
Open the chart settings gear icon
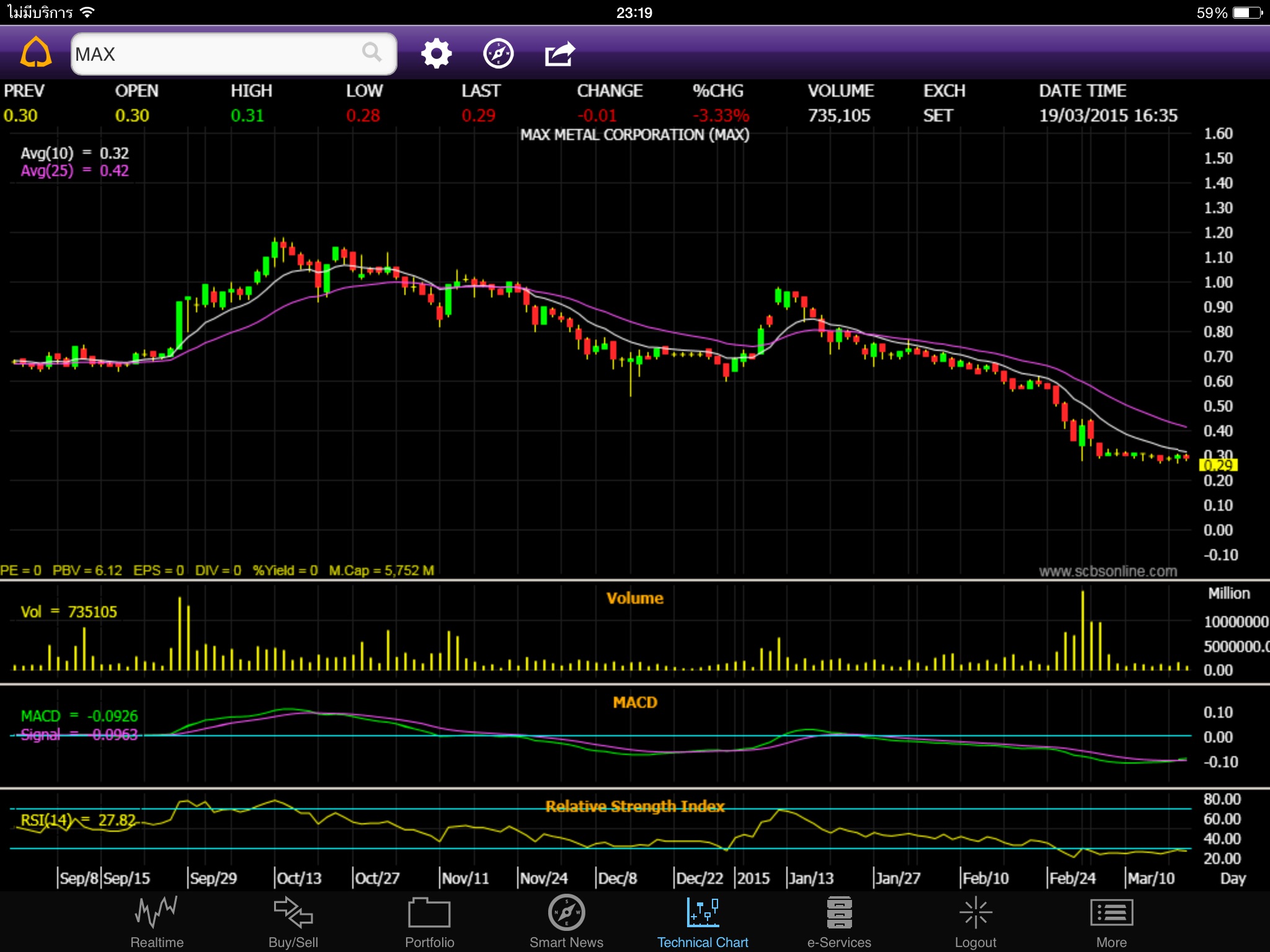click(437, 54)
